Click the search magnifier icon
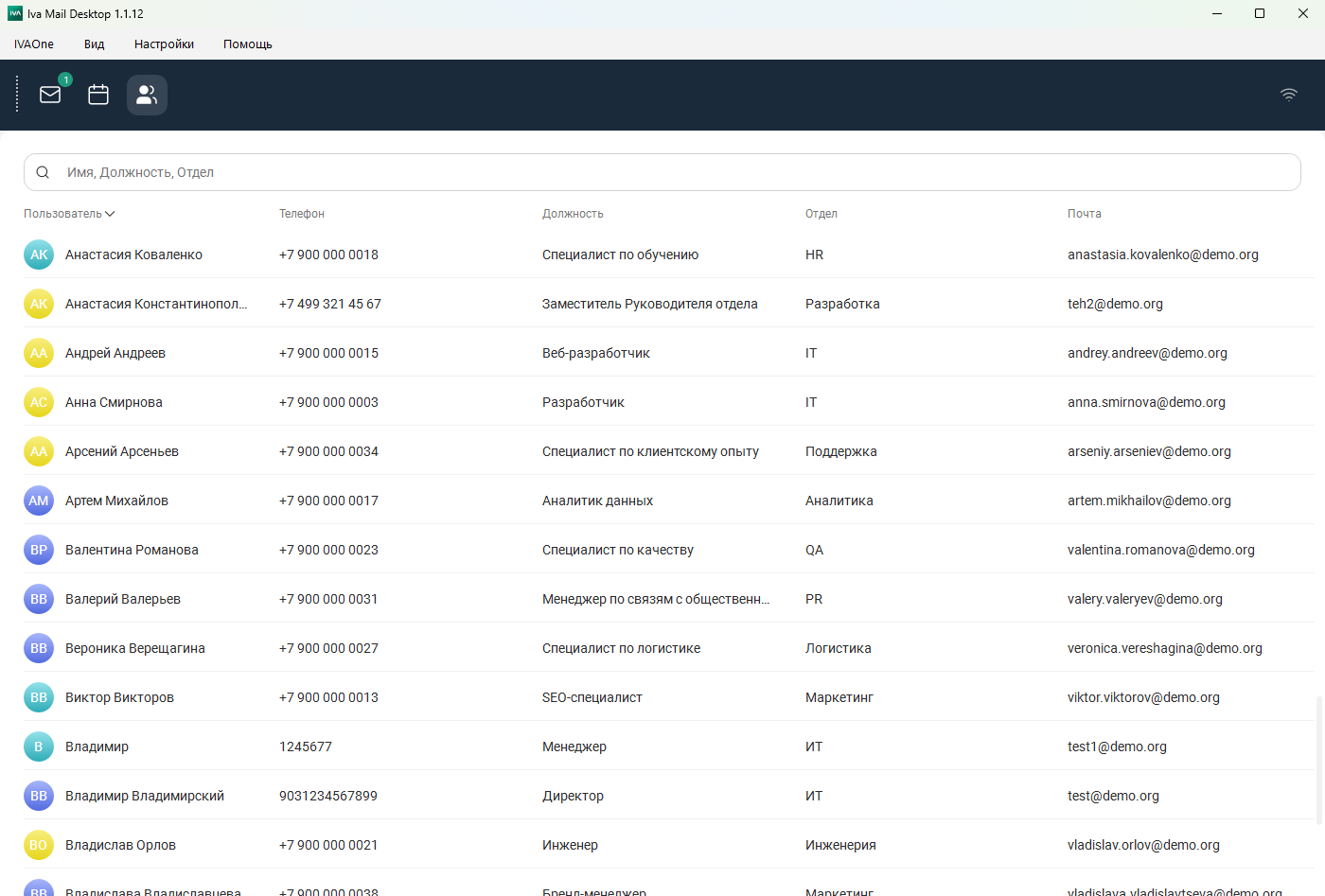The image size is (1325, 896). 43,172
